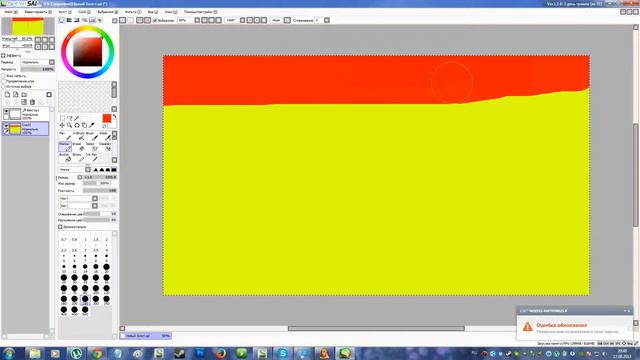640x360 pixels.
Task: Toggle the RGB slider panel
Action: pyautogui.click(x=69, y=20)
